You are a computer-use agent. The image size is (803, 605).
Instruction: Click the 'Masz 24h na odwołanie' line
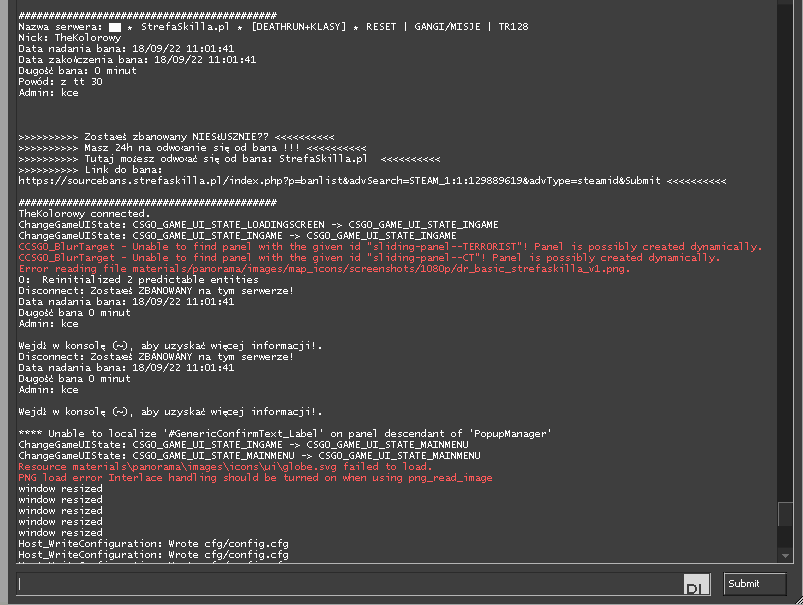[x=192, y=148]
